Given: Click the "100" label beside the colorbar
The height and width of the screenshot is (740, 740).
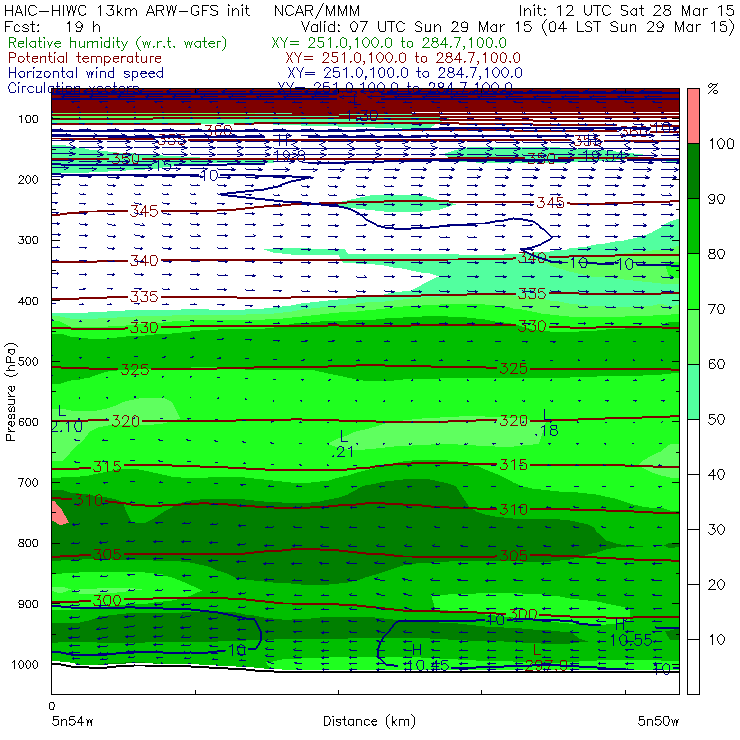Looking at the screenshot, I should coord(721,143).
